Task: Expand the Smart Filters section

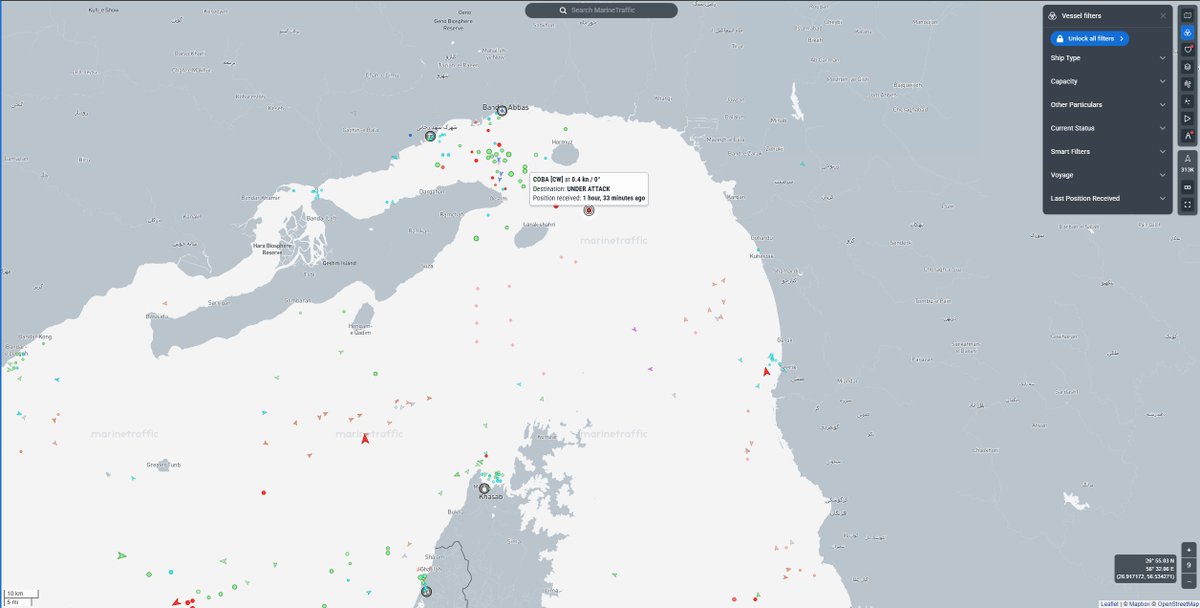Action: pos(1108,151)
